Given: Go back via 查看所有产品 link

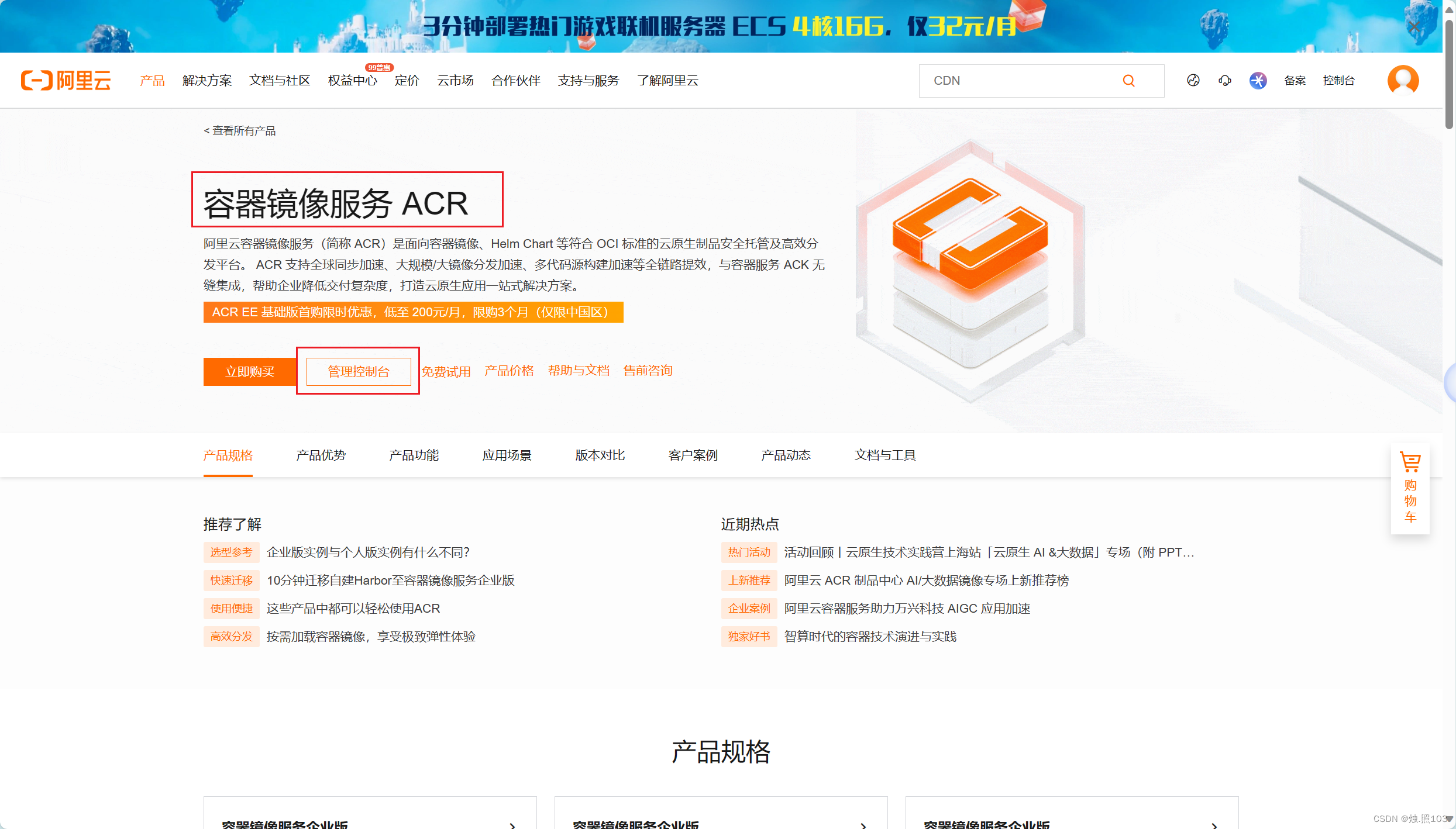Looking at the screenshot, I should (x=239, y=131).
